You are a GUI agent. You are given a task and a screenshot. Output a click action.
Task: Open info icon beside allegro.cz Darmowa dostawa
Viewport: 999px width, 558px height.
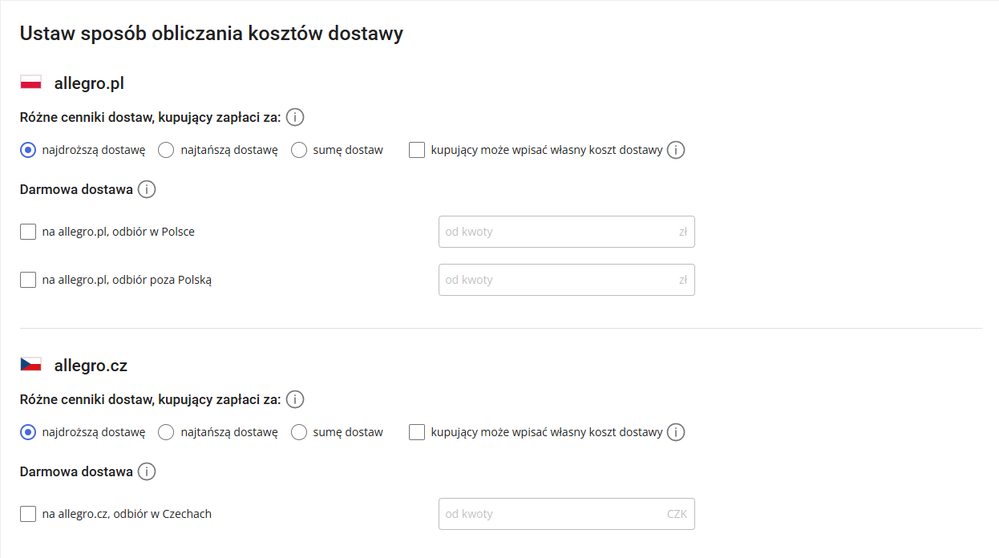pyautogui.click(x=147, y=471)
